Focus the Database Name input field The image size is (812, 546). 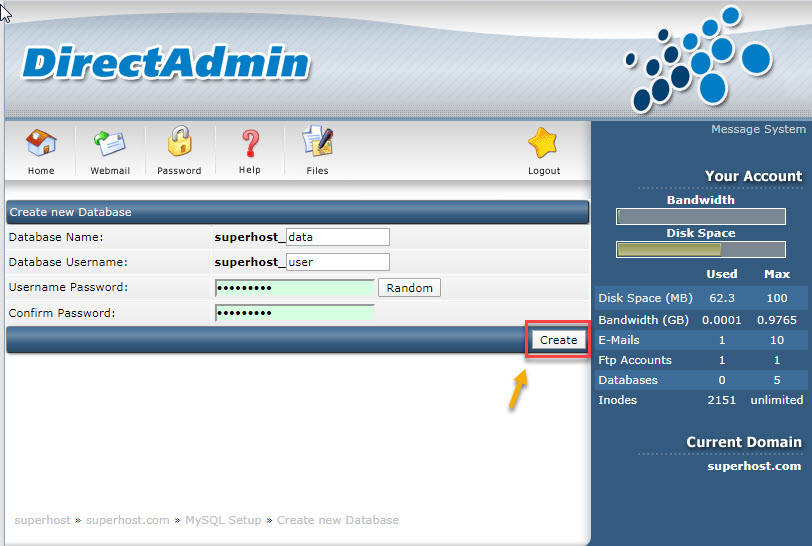coord(337,237)
